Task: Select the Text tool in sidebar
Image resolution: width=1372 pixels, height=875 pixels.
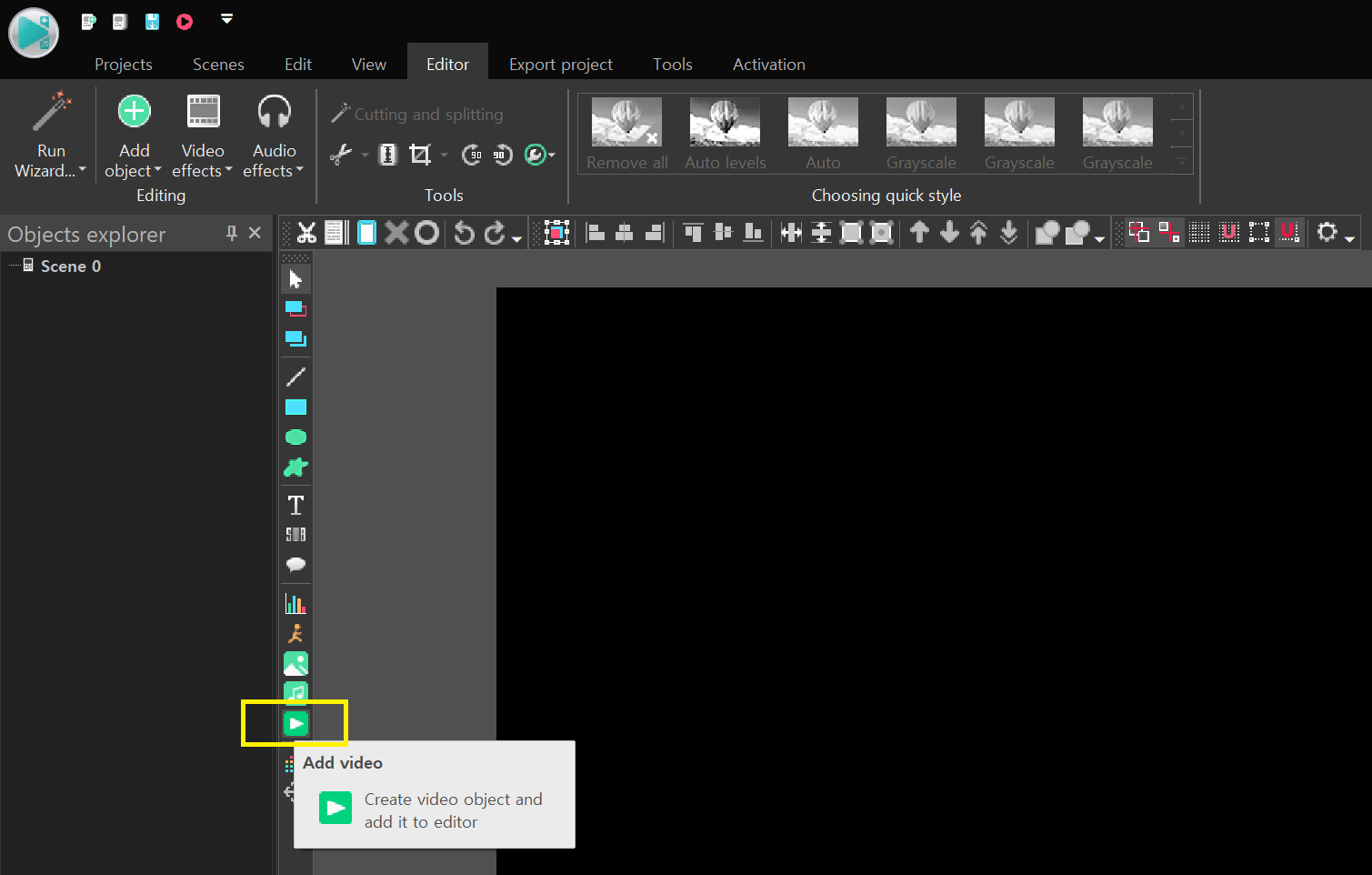Action: 295,505
